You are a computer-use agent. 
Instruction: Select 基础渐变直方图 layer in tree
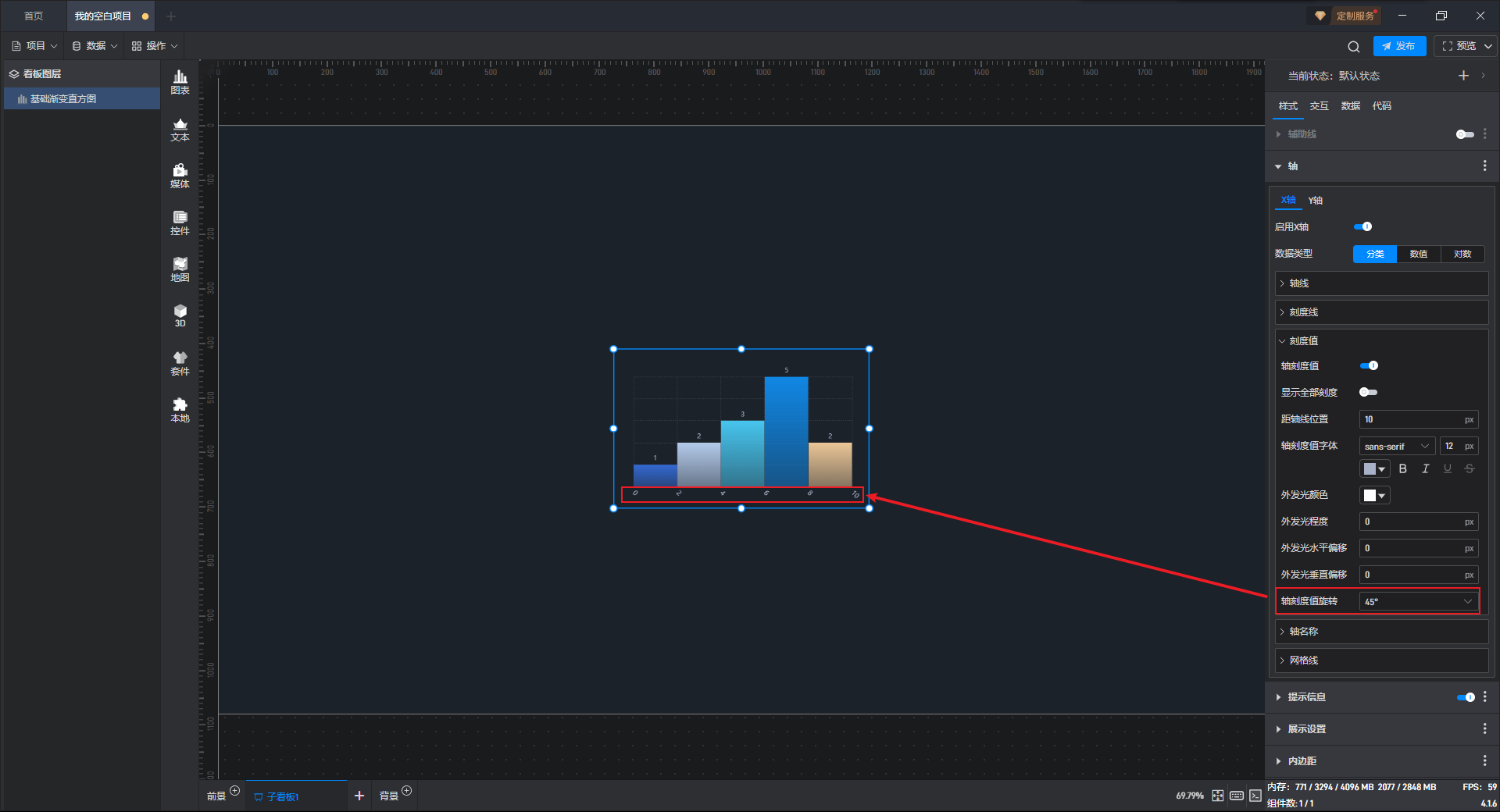tap(82, 99)
